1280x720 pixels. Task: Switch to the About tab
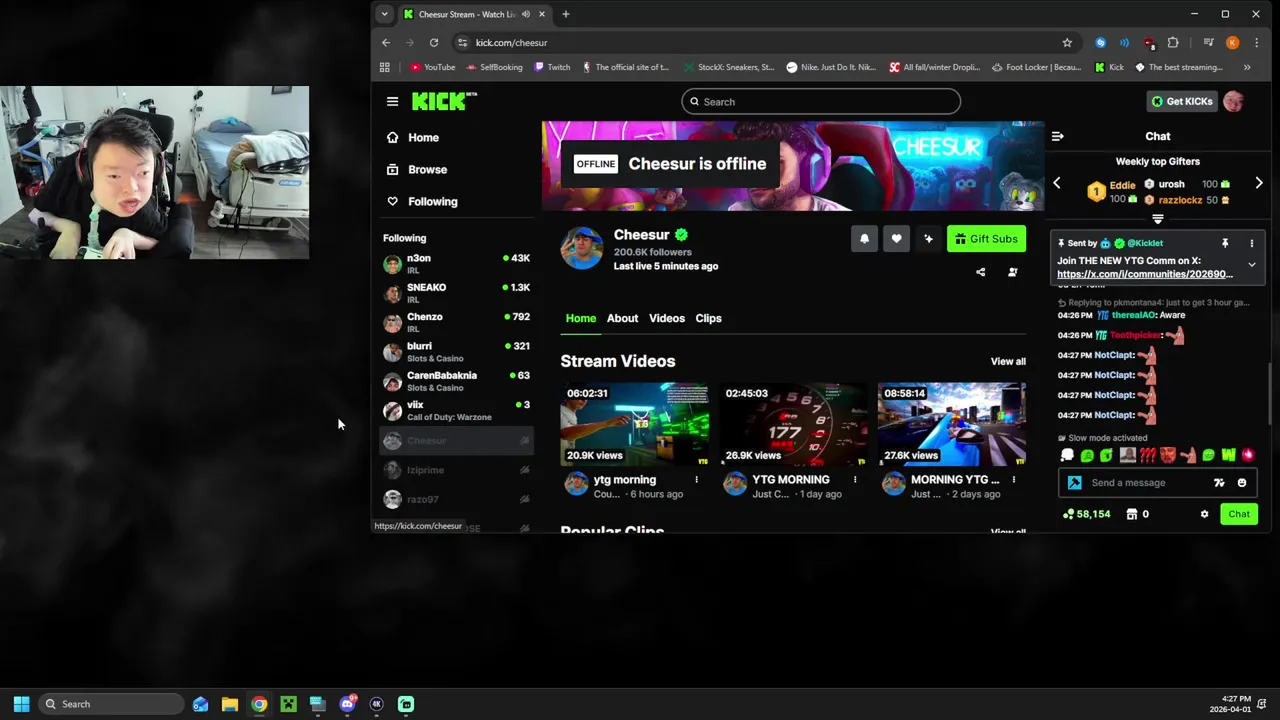click(622, 318)
